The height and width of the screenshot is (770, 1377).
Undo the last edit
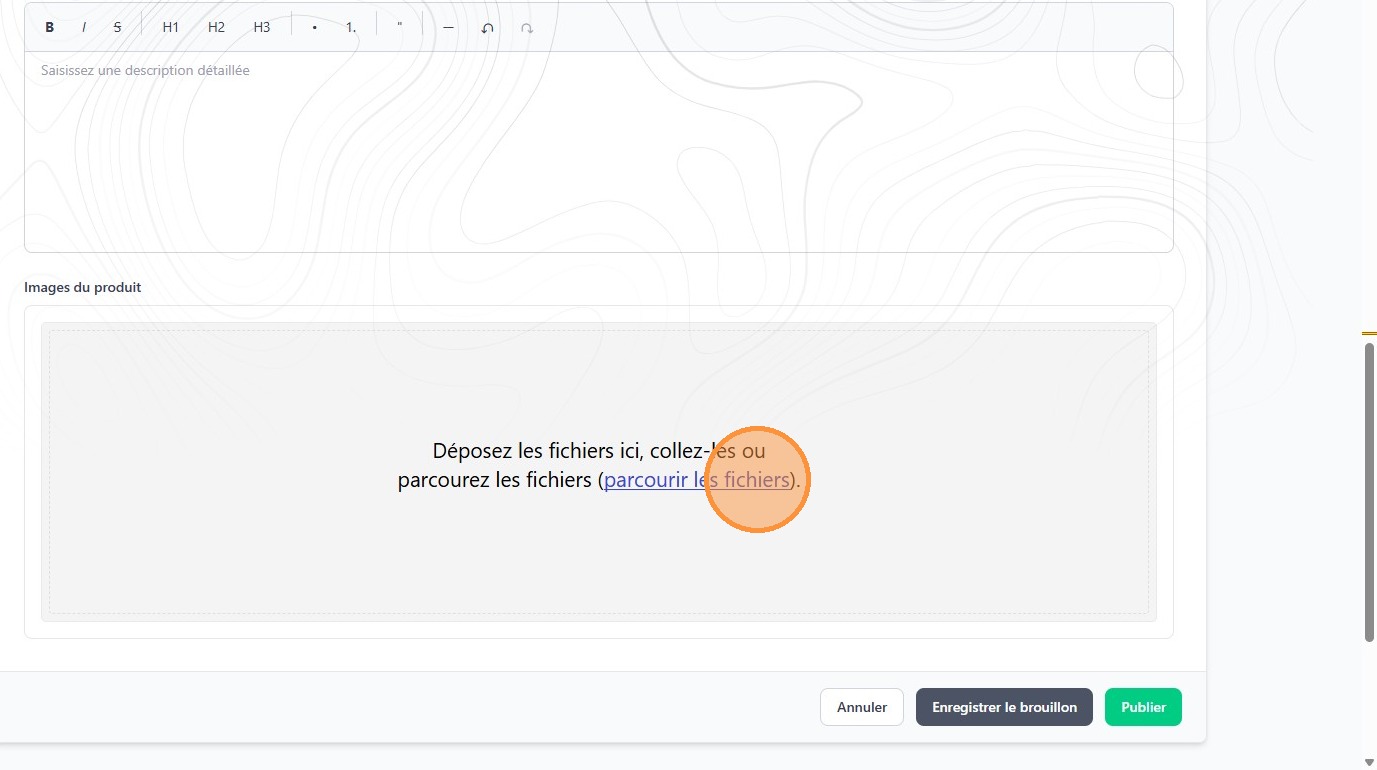click(x=487, y=27)
